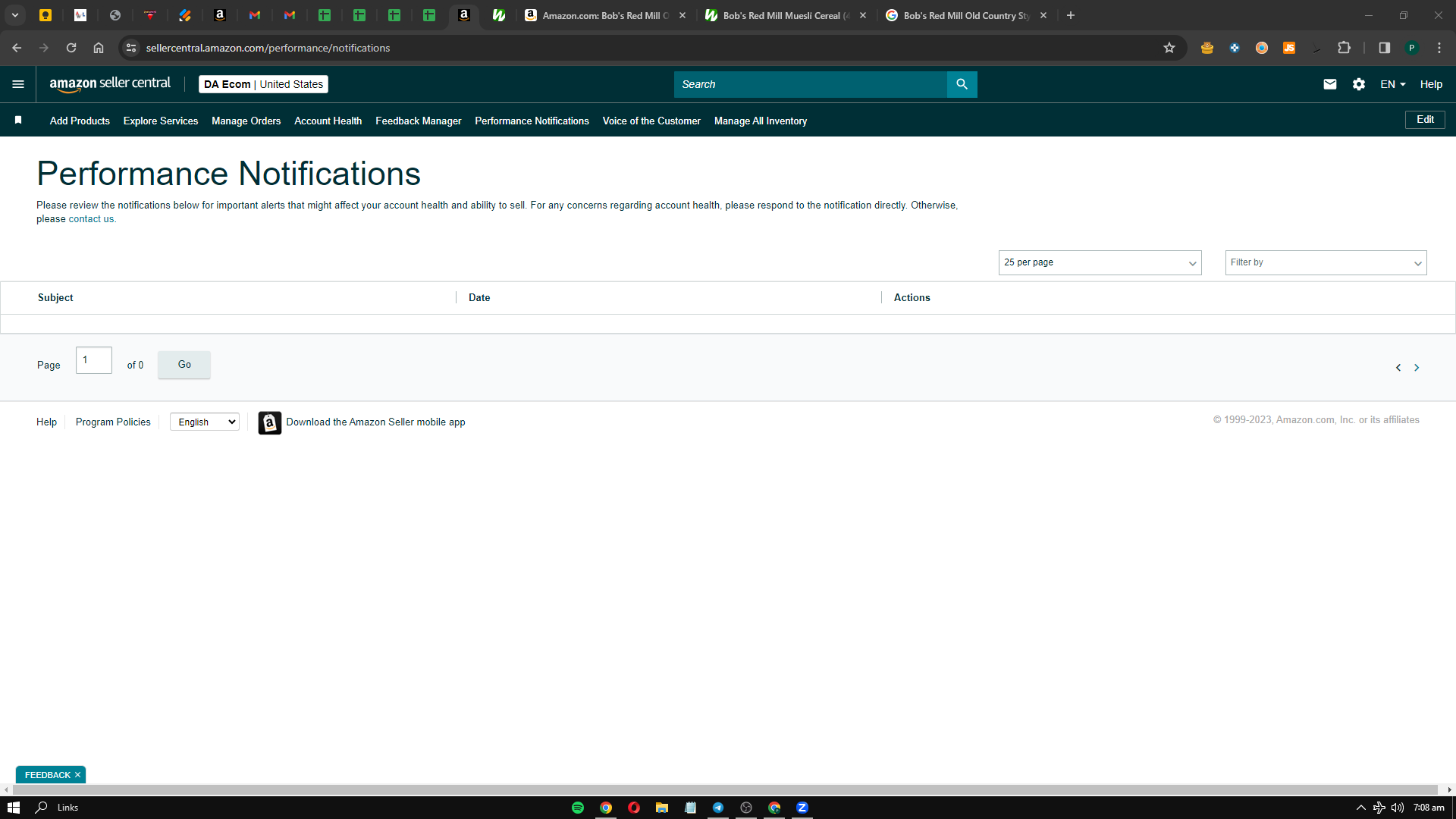Click the profile avatar P icon
The image size is (1456, 819).
tap(1412, 48)
